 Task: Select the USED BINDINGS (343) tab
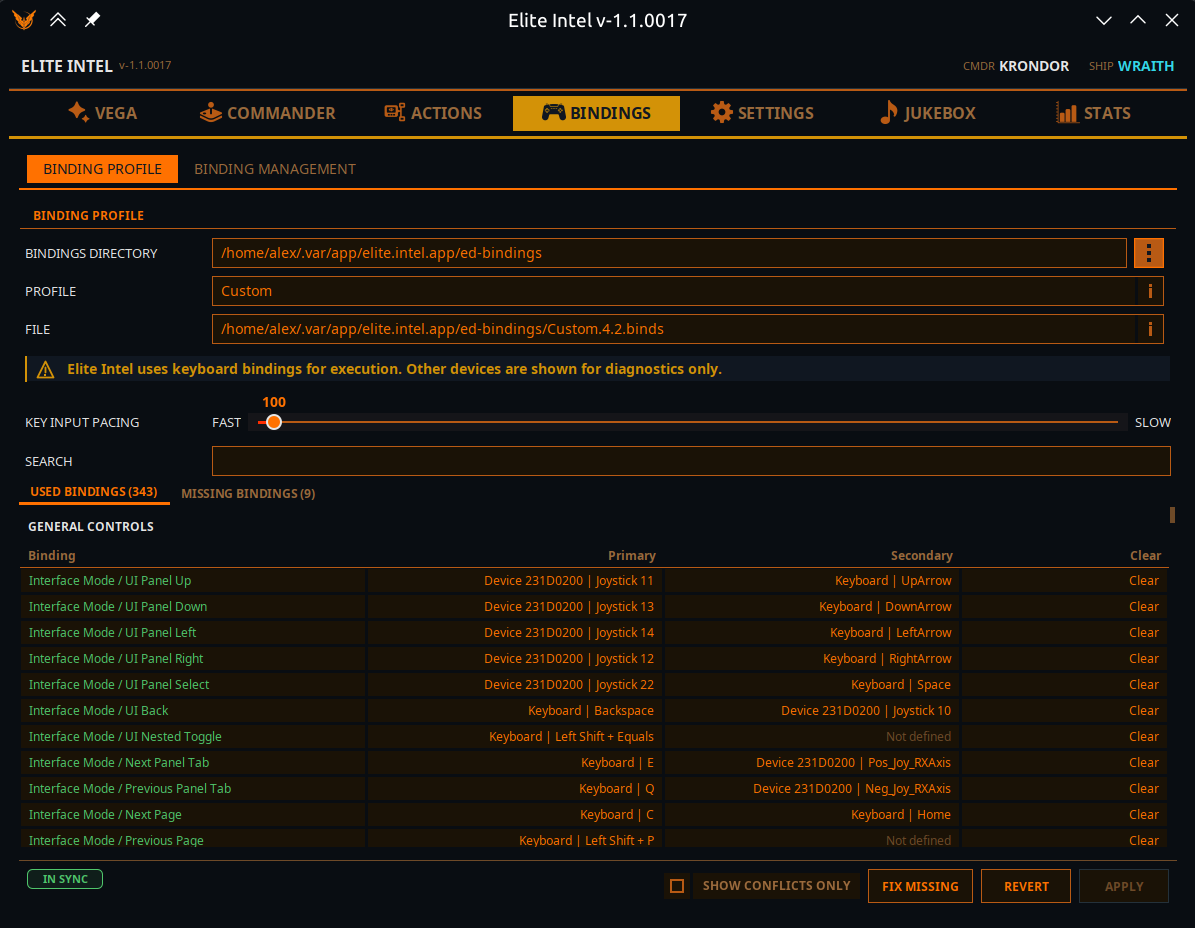[94, 492]
